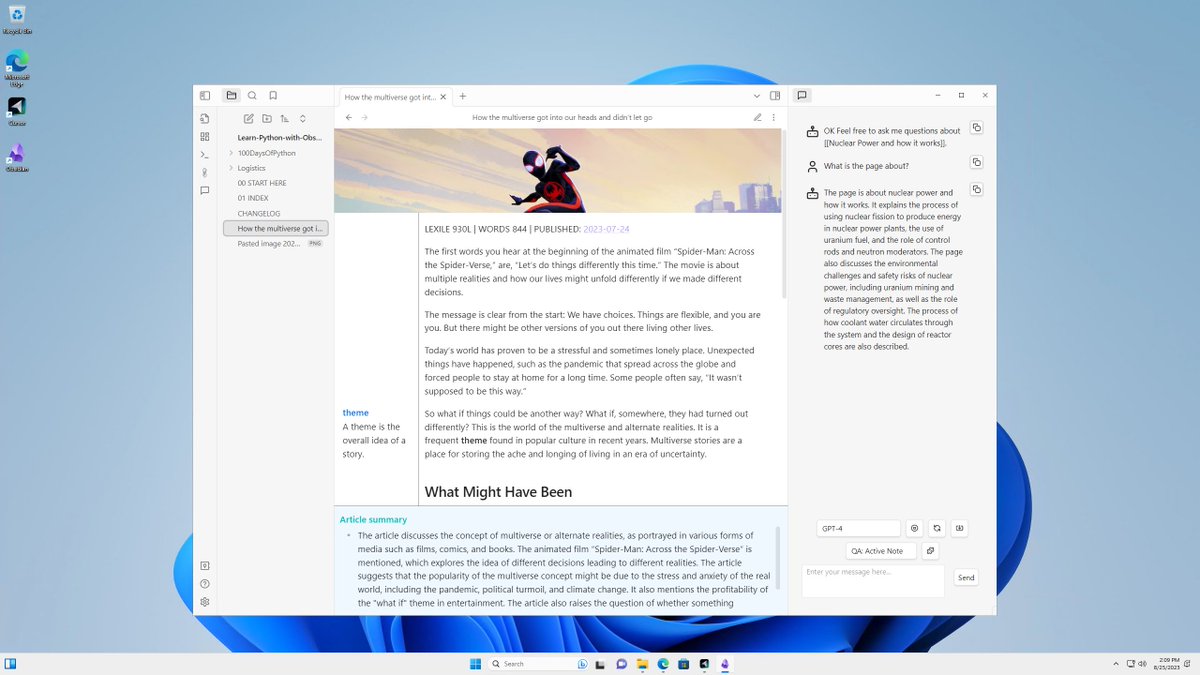1200x675 pixels.
Task: Select 'How the multiverse got i...' file
Action: coord(275,228)
